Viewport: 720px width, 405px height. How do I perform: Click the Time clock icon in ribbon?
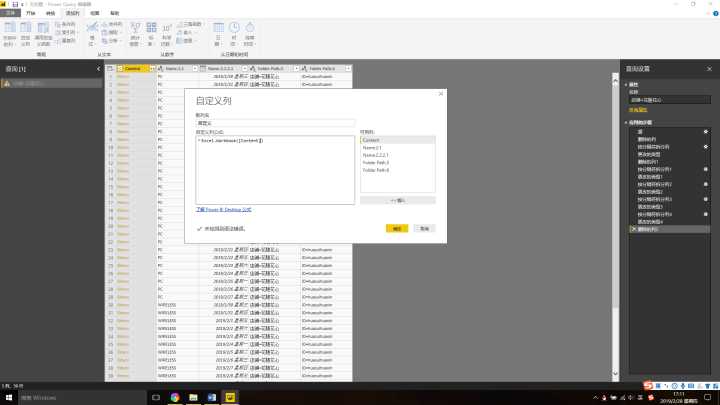(234, 30)
